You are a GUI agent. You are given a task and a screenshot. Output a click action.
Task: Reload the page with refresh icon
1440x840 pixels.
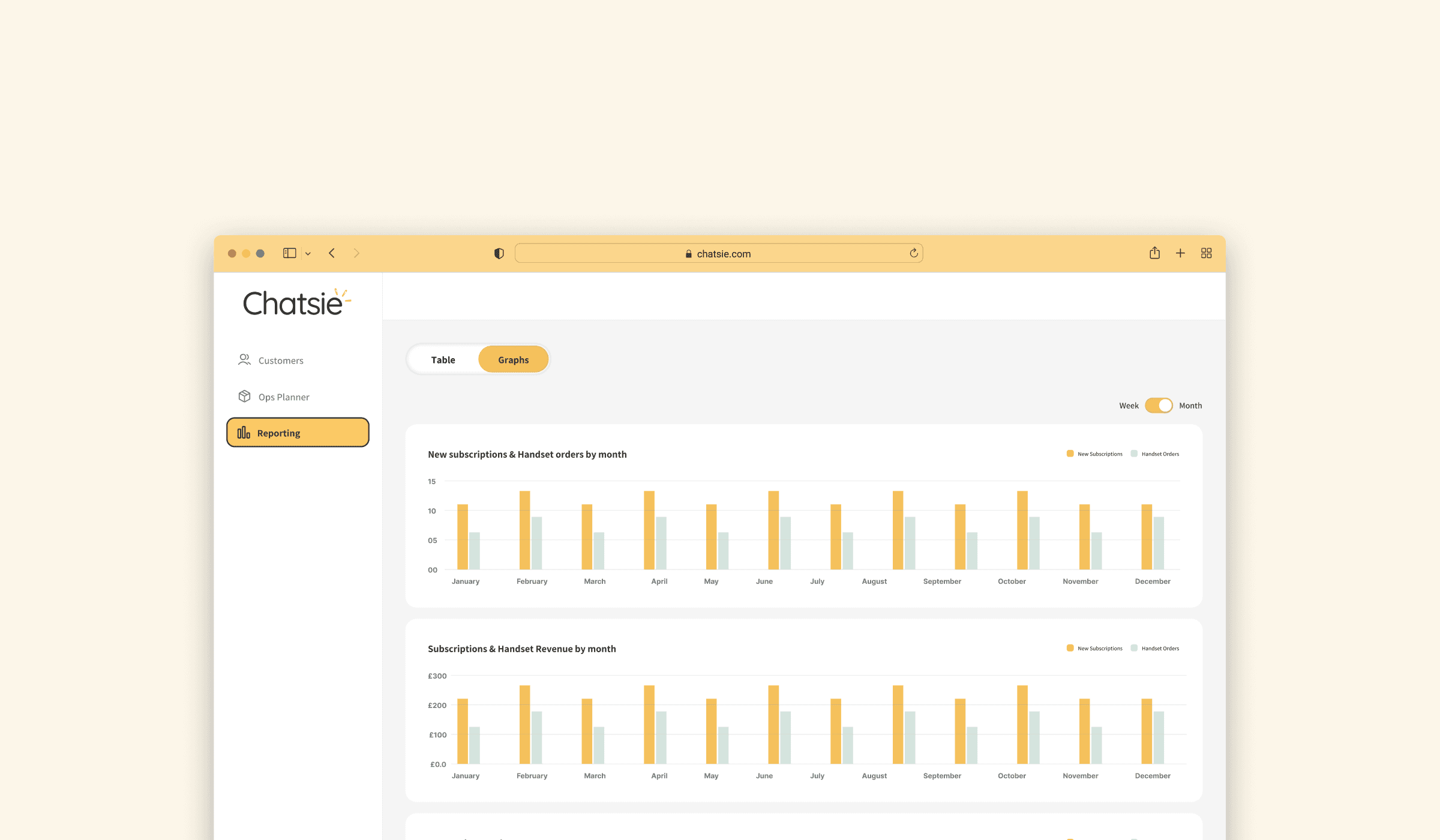(913, 253)
